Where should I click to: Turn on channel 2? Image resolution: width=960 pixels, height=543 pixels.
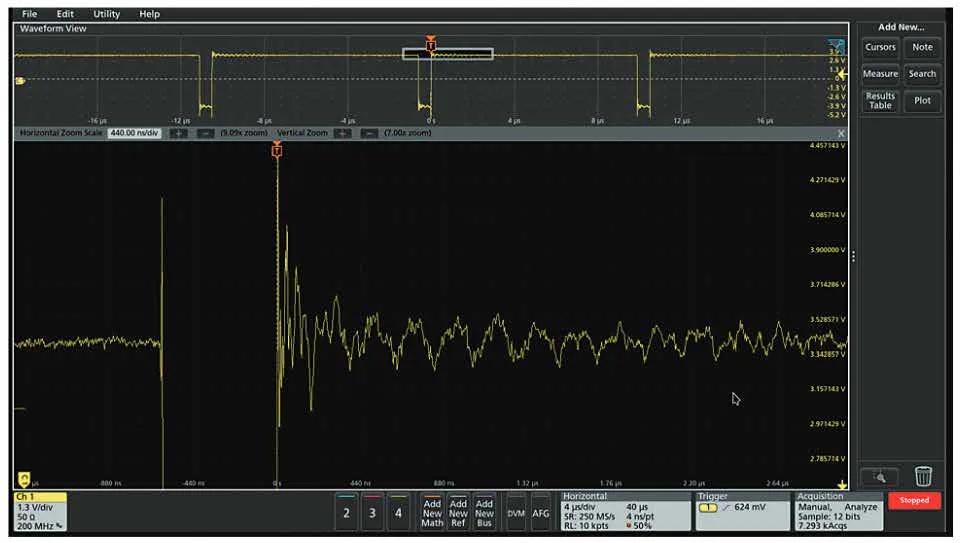[x=346, y=512]
